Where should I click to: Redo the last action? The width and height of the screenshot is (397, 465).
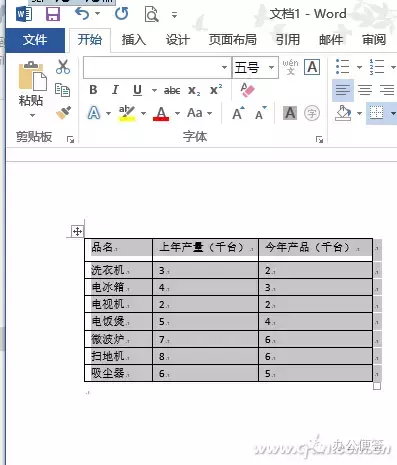[x=121, y=14]
